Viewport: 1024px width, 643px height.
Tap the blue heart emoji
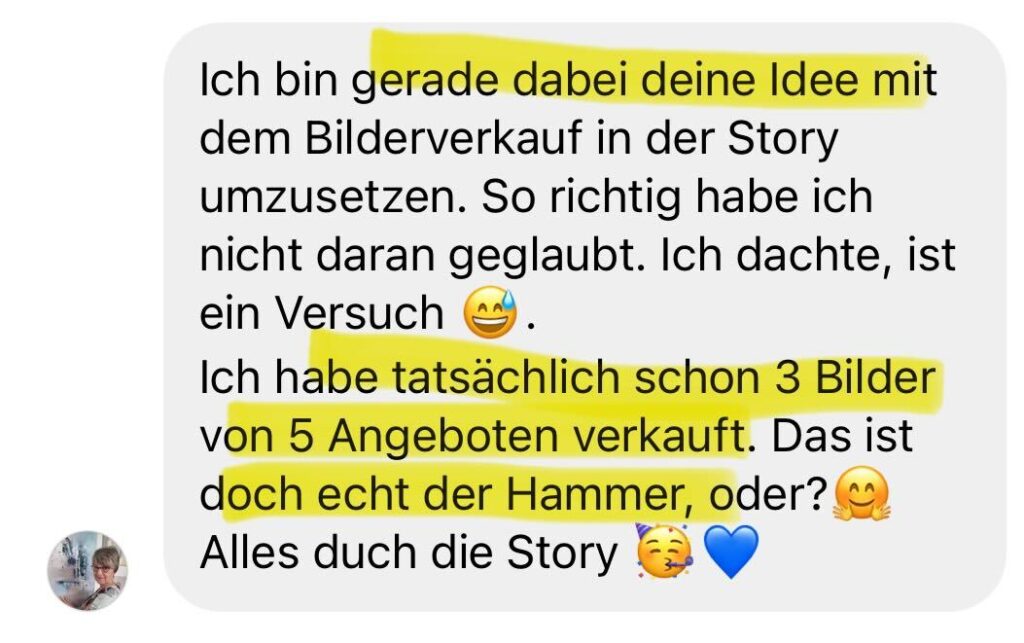point(732,552)
